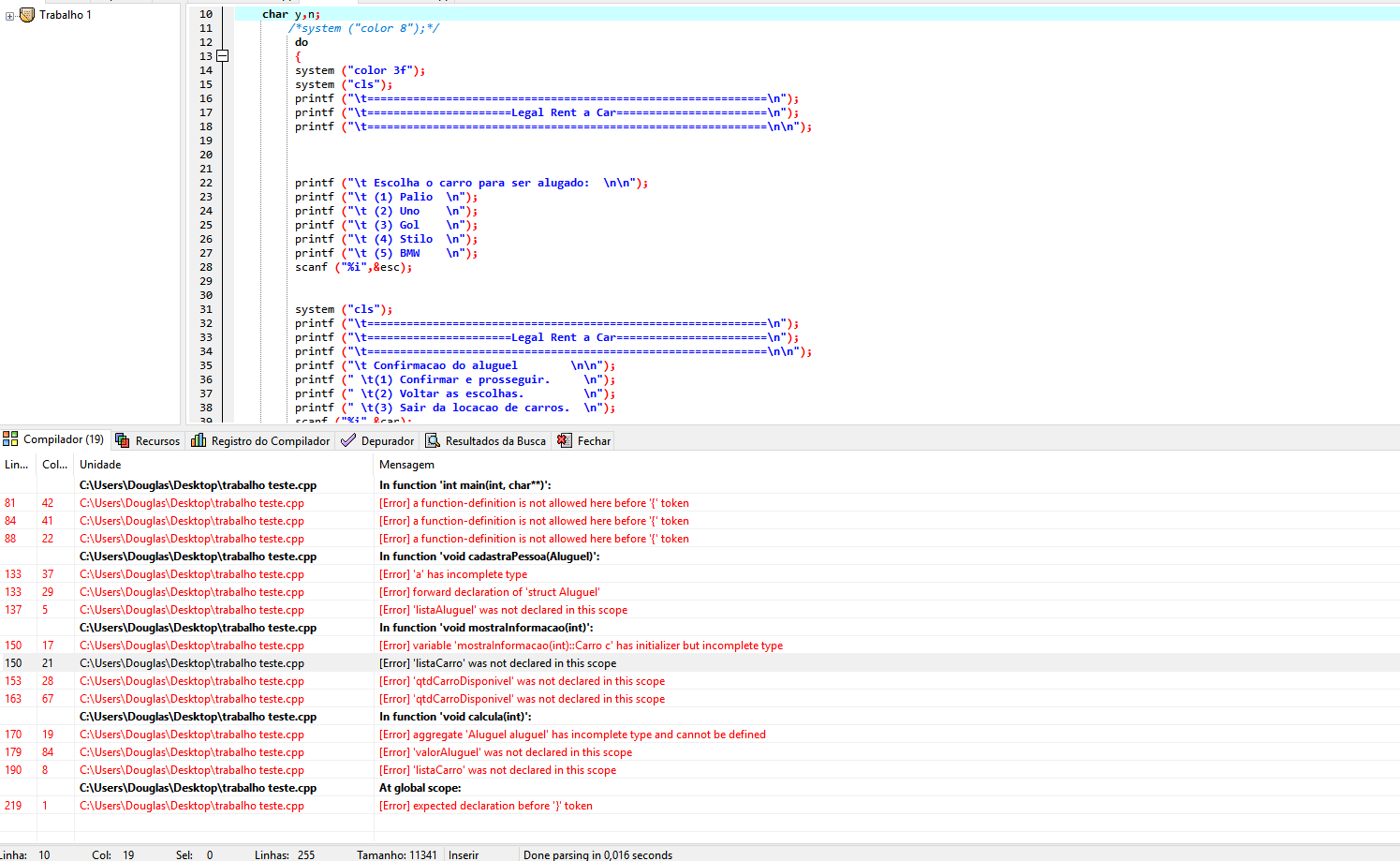Image resolution: width=1400 pixels, height=861 pixels.
Task: Select the error row at line 81
Action: 700,503
